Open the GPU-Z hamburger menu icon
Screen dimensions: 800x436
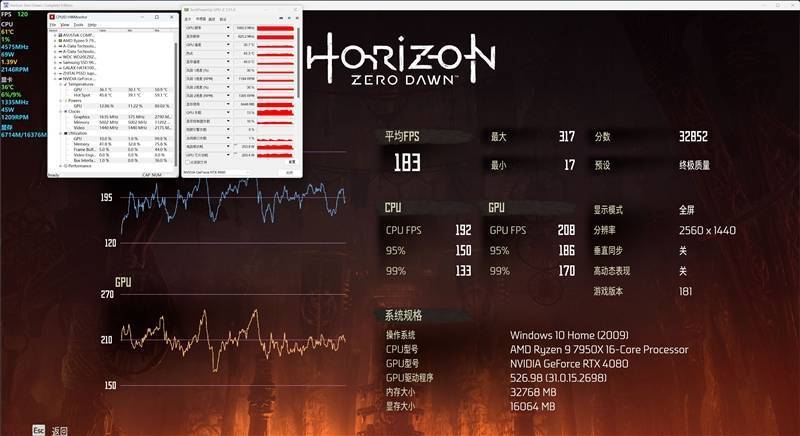coord(297,18)
